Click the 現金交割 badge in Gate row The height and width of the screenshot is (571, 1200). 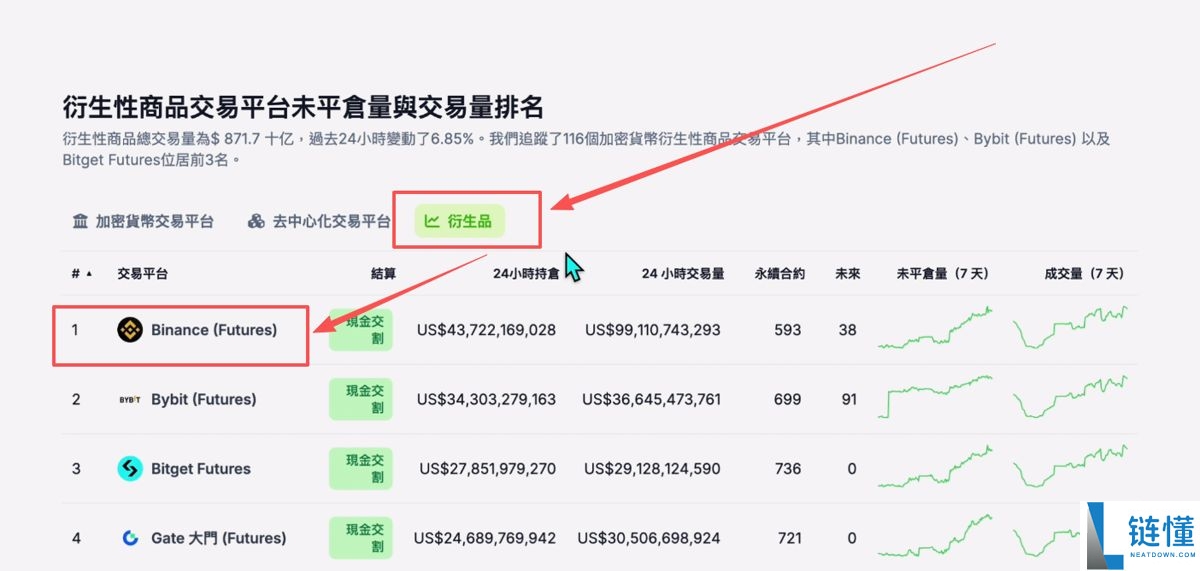(x=361, y=538)
